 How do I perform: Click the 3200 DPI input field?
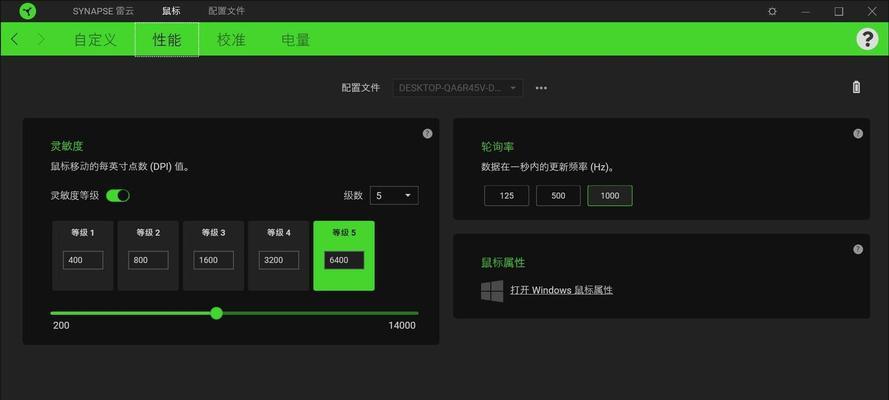(x=279, y=261)
